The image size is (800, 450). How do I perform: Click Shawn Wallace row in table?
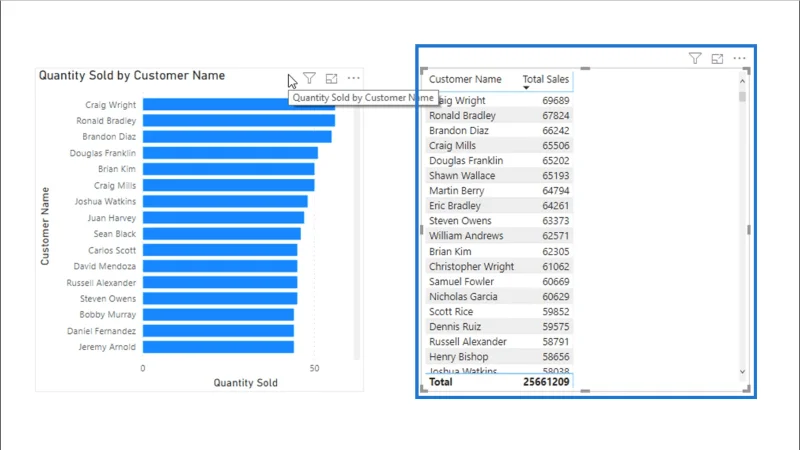coord(498,176)
